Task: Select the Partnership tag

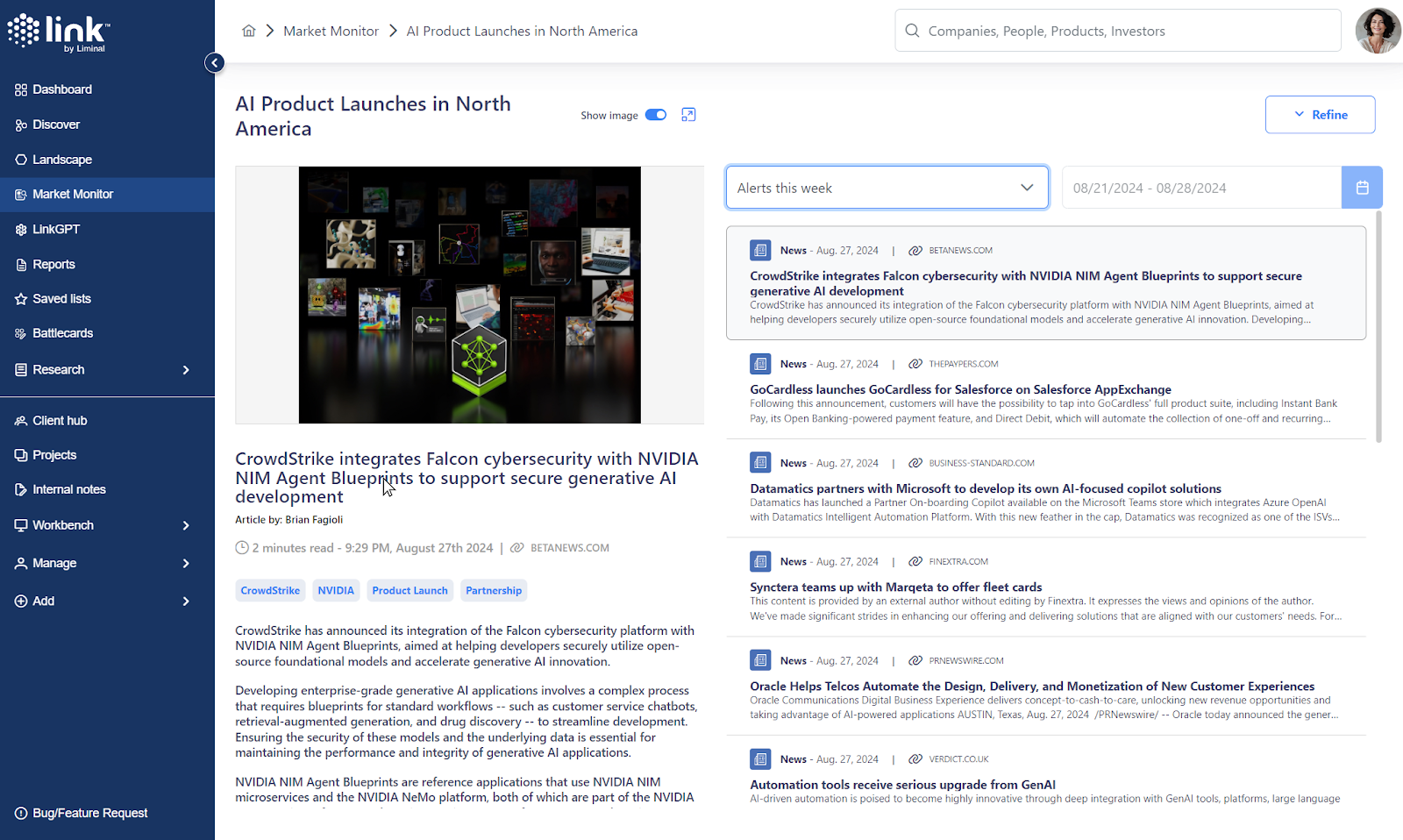Action: pos(494,590)
